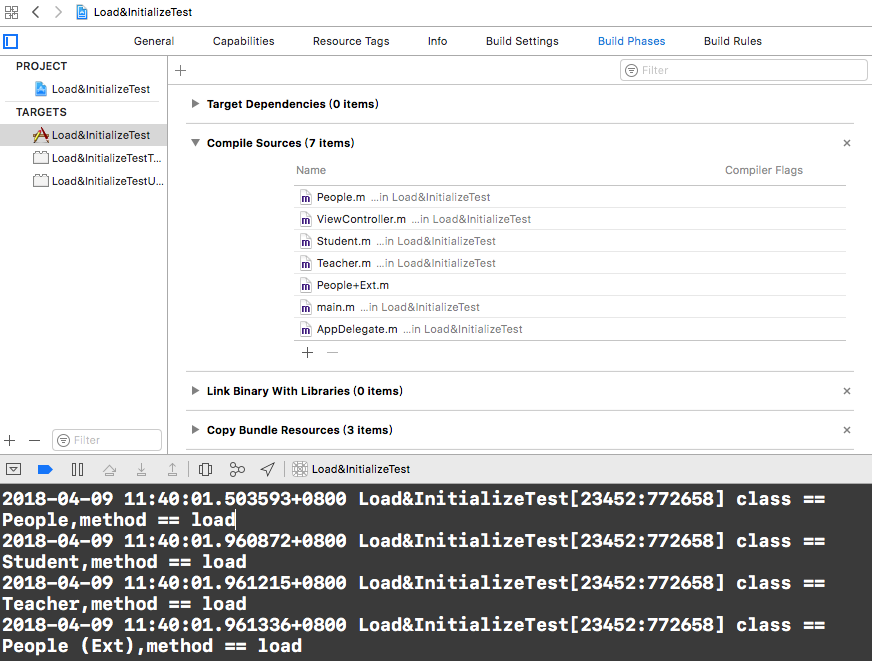872x661 pixels.
Task: Add a new build phase with plus
Action: click(181, 71)
